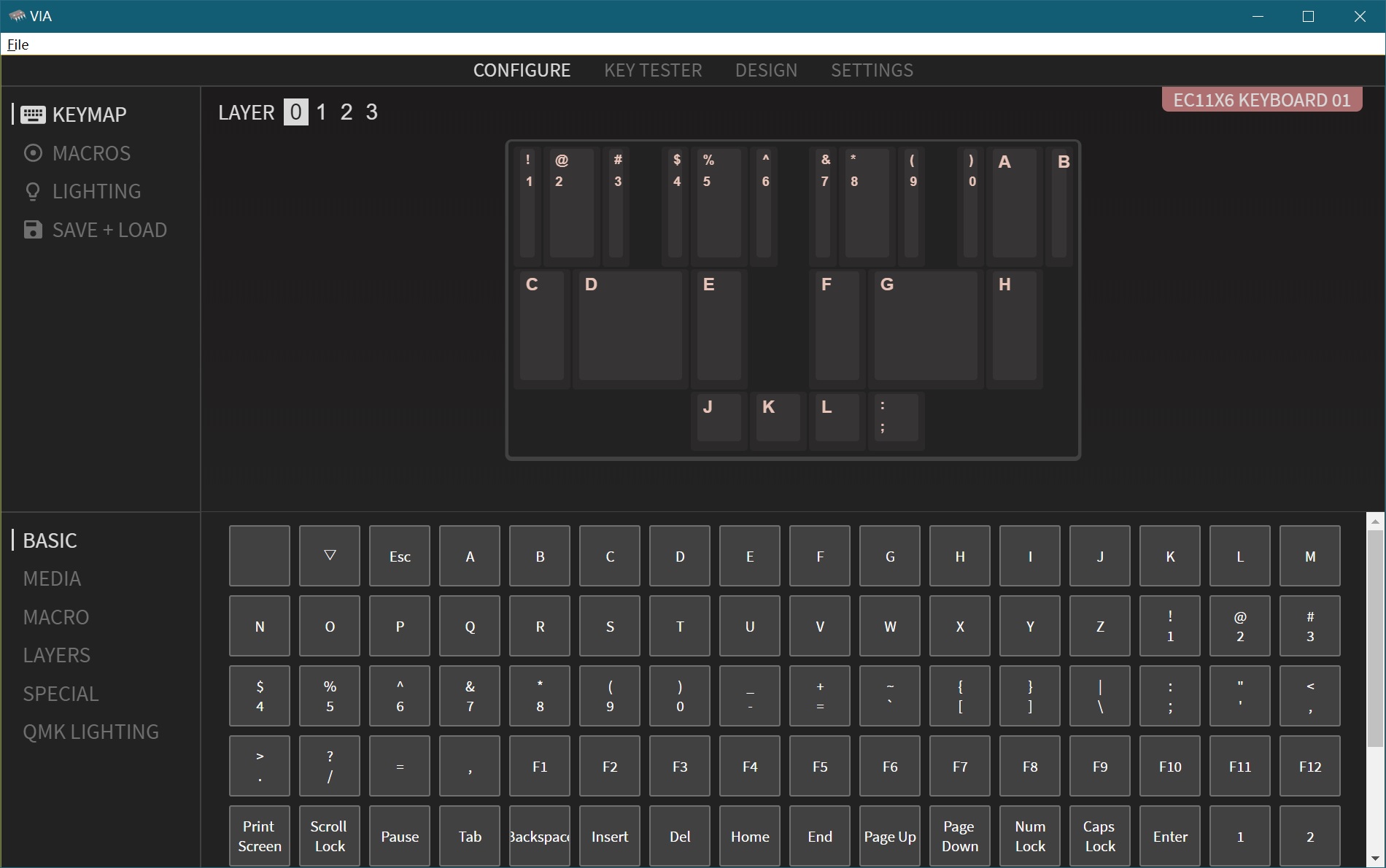1386x868 pixels.
Task: Assign the '| \' keycode
Action: (1100, 696)
